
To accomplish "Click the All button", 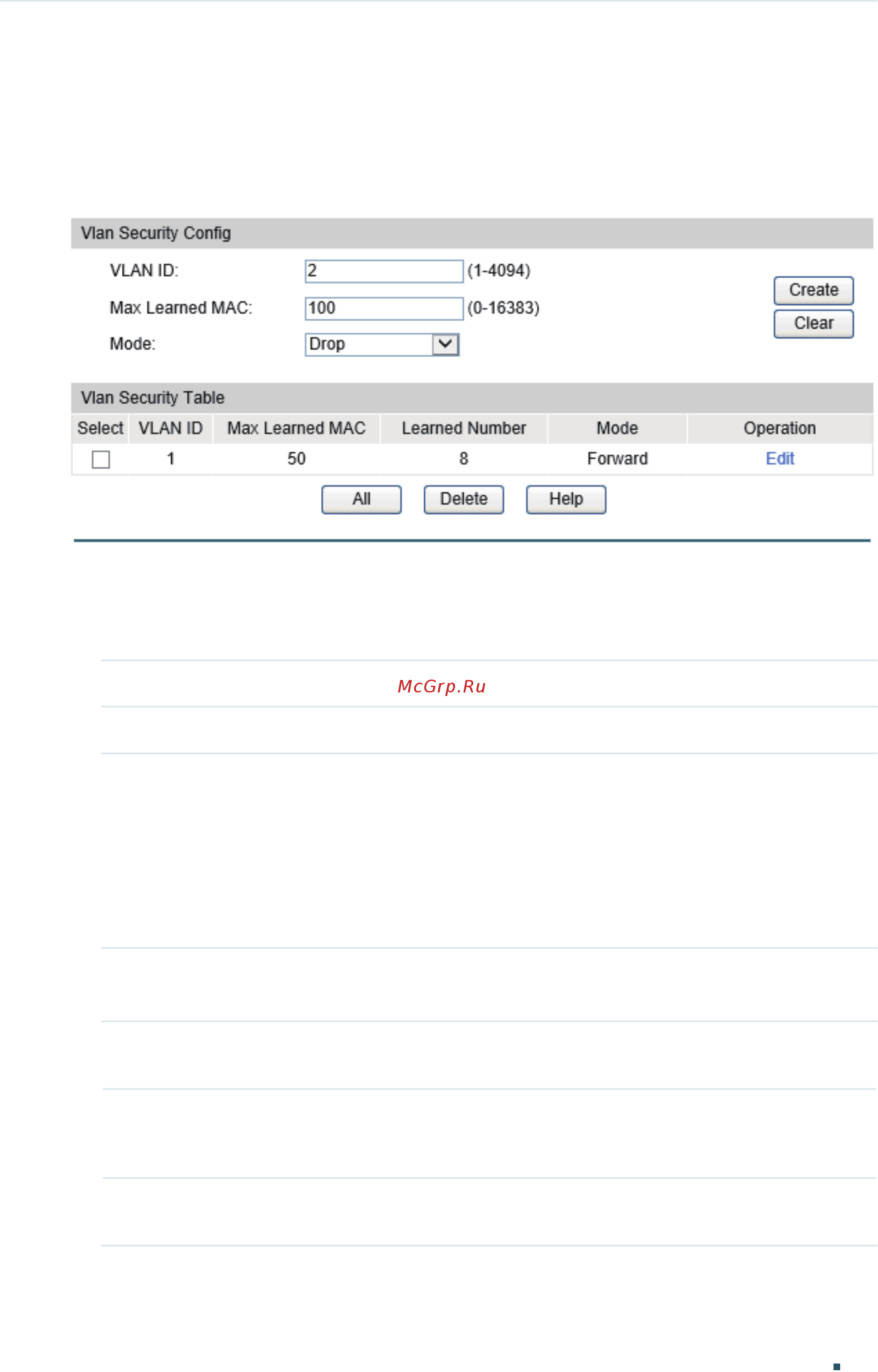I will [362, 500].
